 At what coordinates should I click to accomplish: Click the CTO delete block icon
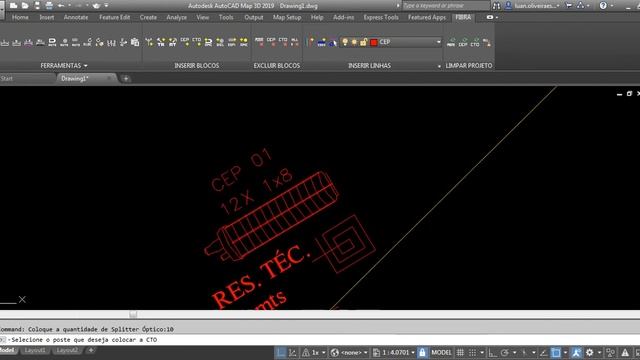(x=283, y=42)
